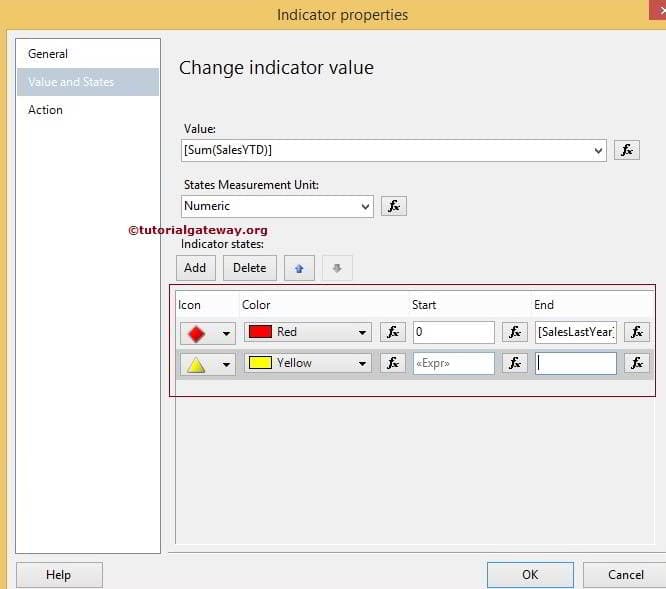The image size is (666, 589).
Task: Move indicator state up with blue arrow
Action: click(x=297, y=267)
